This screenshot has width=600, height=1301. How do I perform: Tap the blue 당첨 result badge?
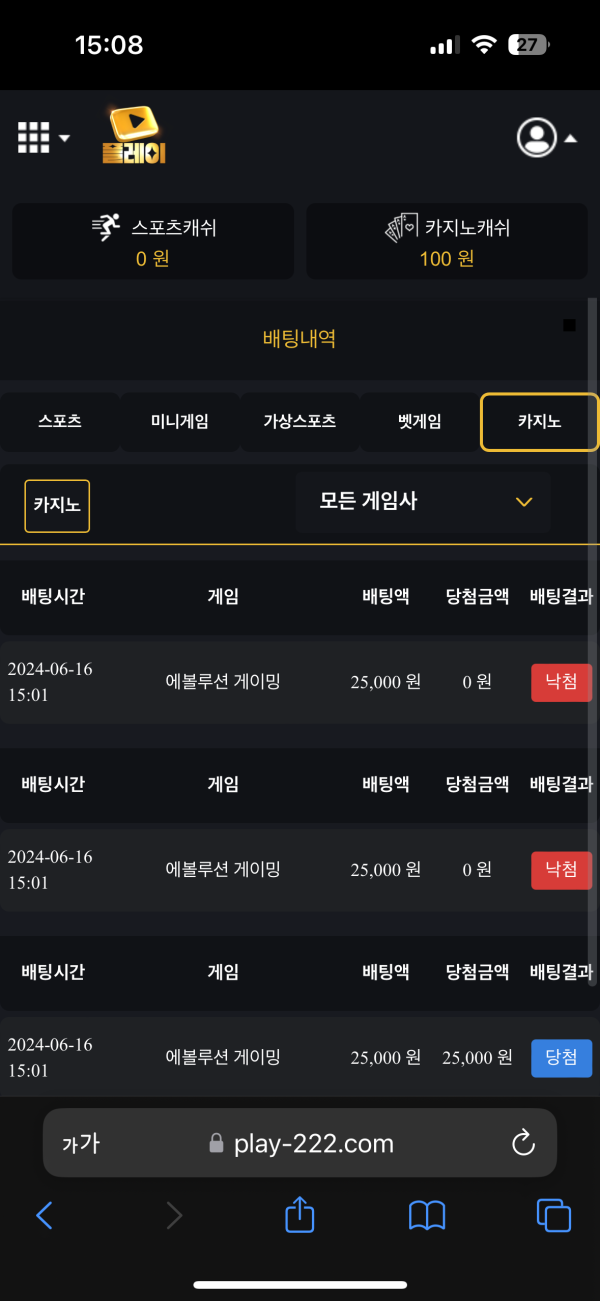pos(561,1058)
